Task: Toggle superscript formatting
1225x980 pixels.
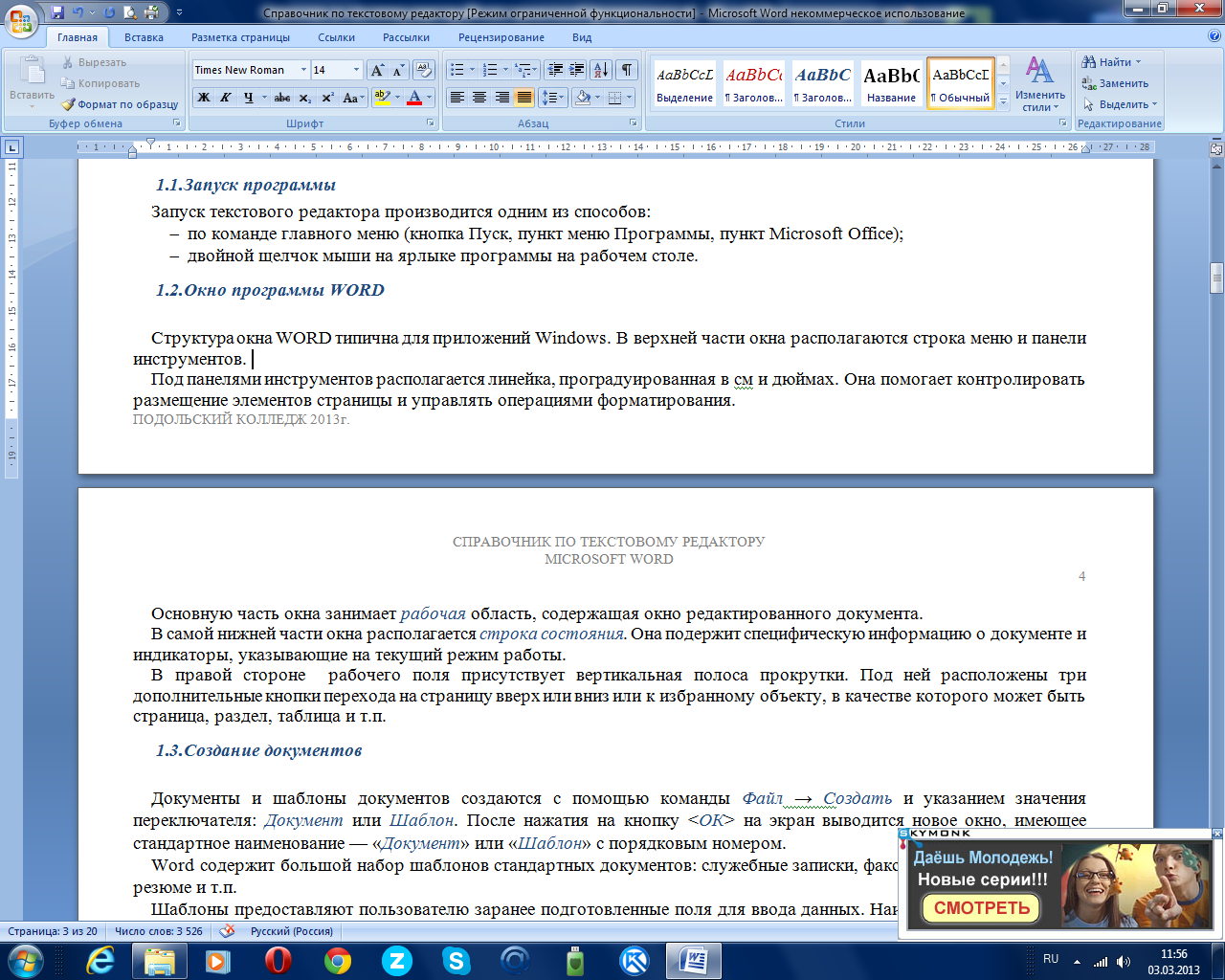Action: pyautogui.click(x=327, y=98)
